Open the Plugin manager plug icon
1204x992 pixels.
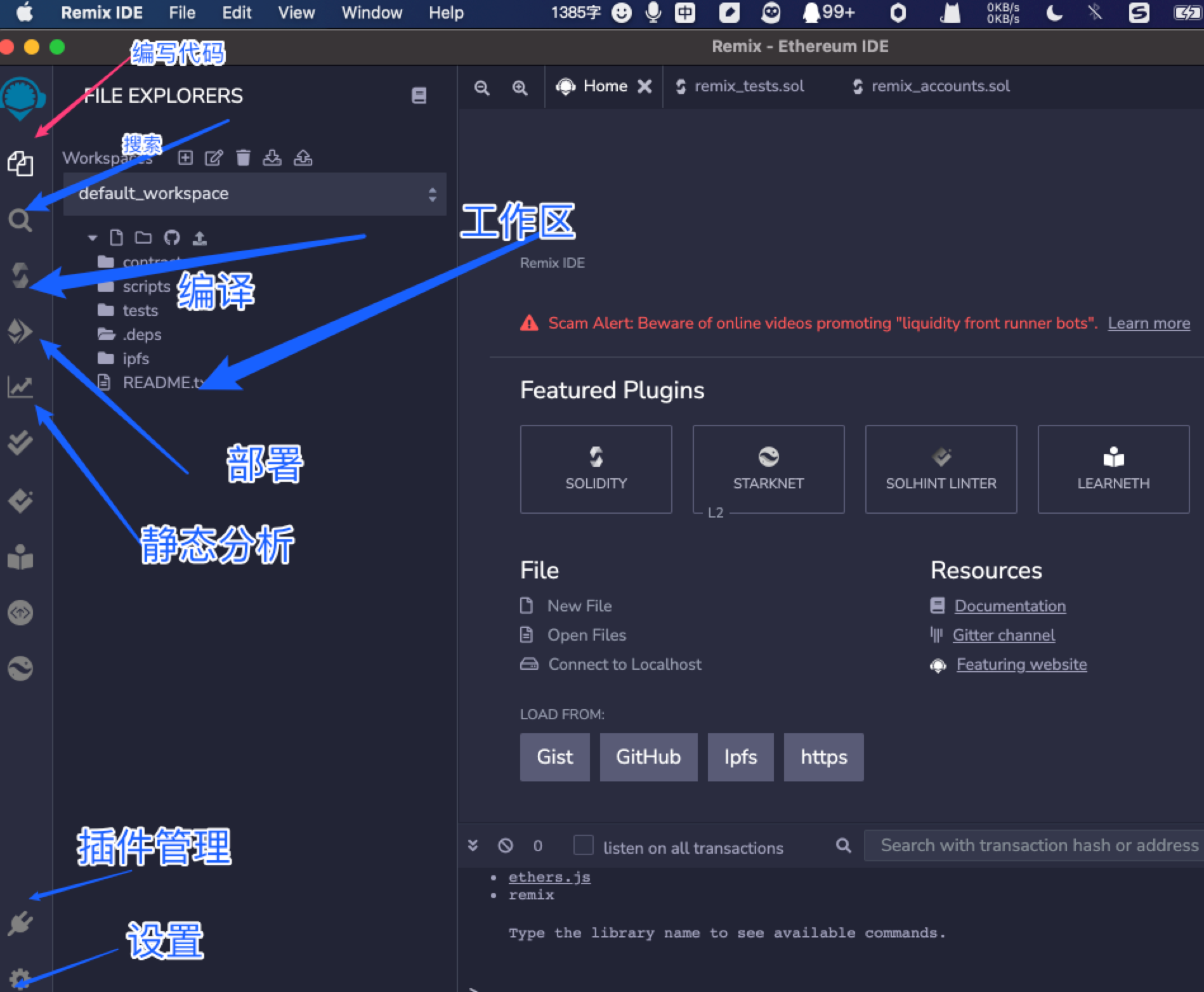(x=20, y=923)
